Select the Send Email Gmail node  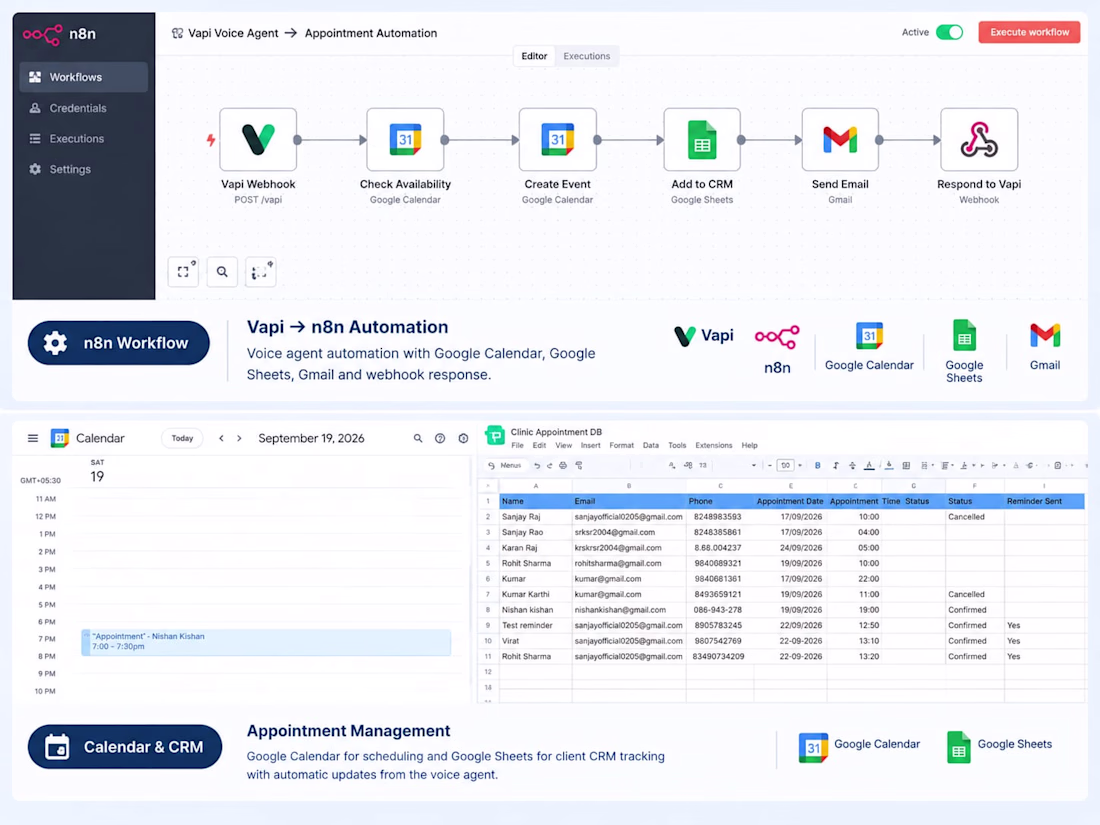click(840, 139)
